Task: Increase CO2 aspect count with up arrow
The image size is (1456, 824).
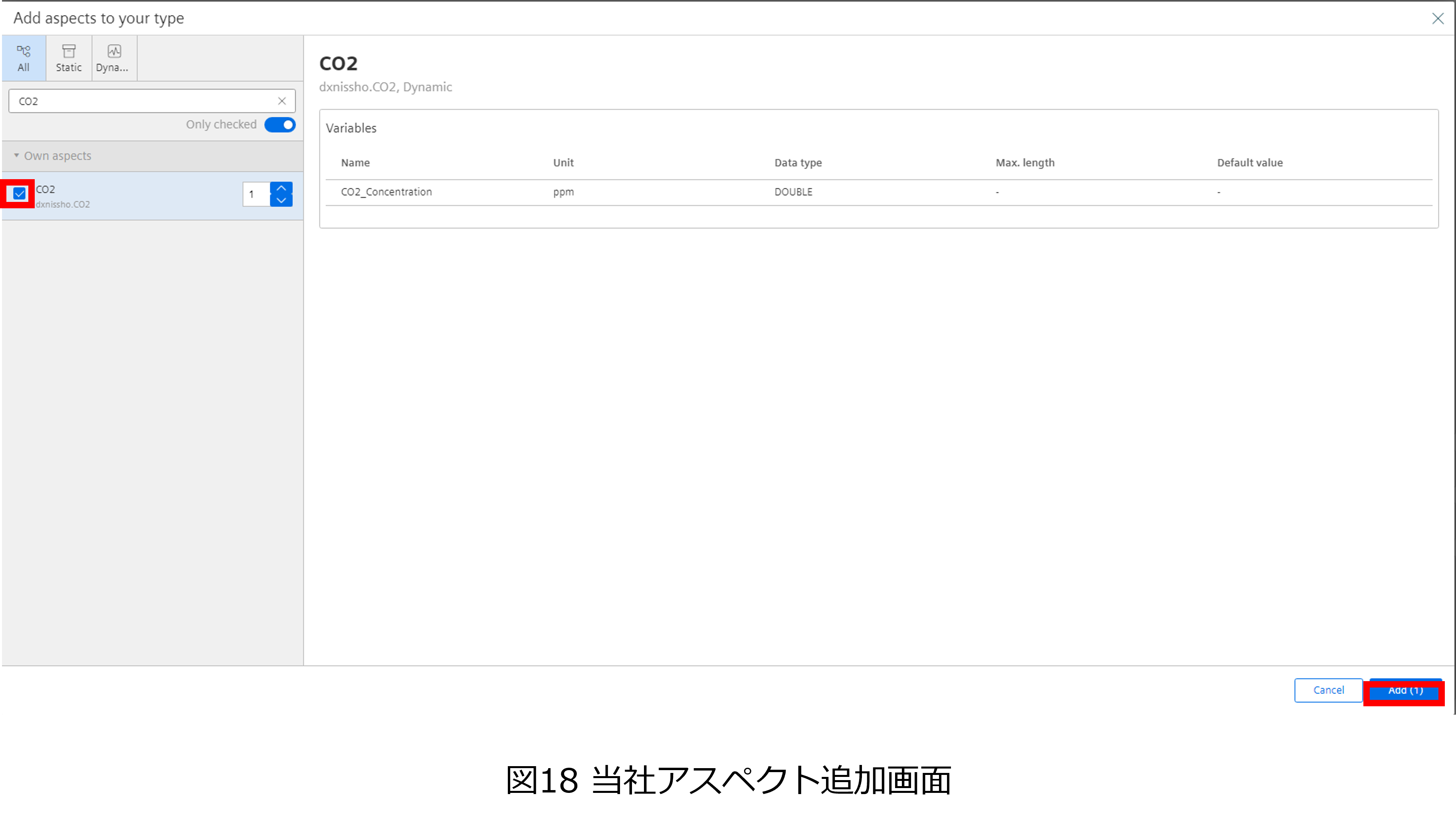Action: point(281,188)
